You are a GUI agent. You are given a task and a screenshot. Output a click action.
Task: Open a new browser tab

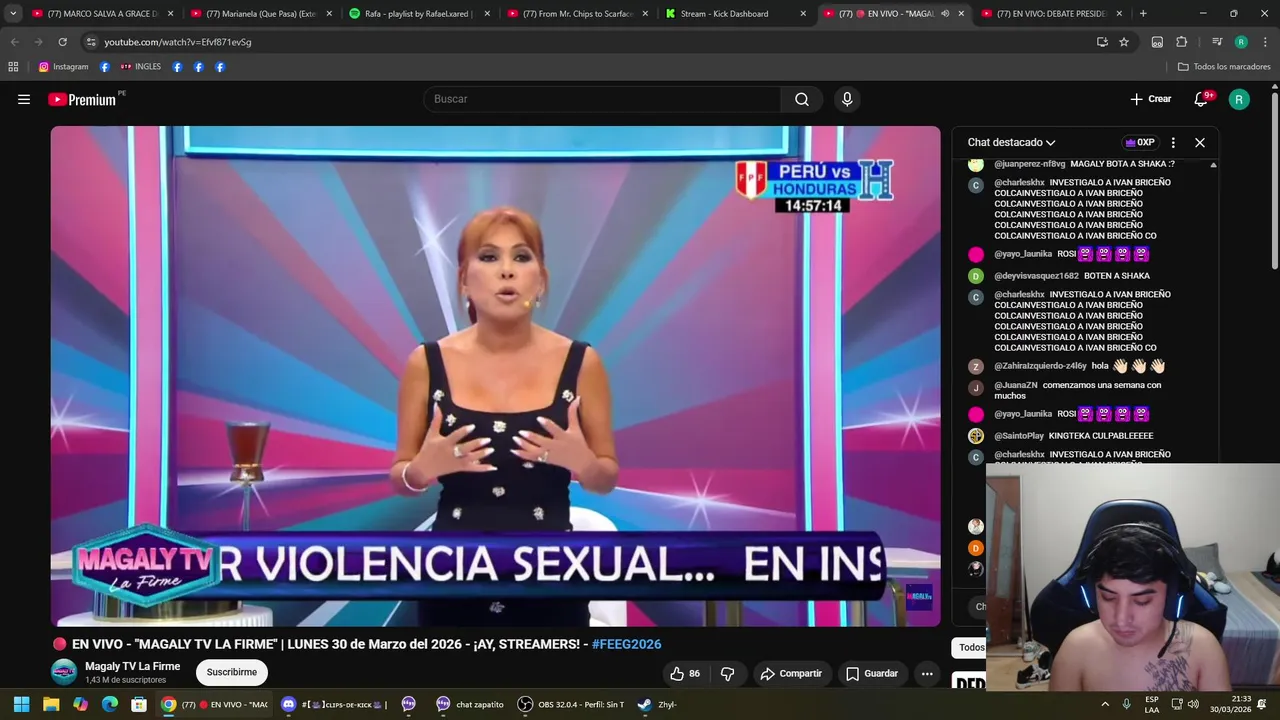(x=1143, y=14)
